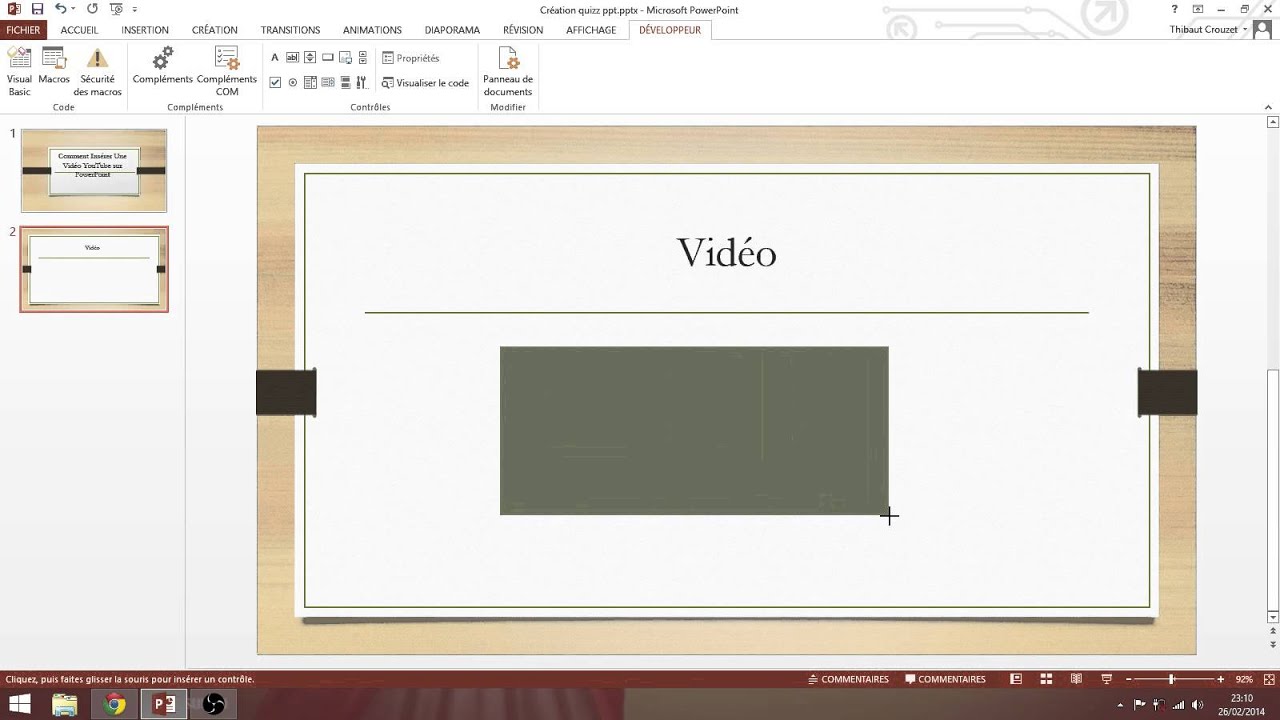Select slide 1 thumbnail

coord(94,170)
